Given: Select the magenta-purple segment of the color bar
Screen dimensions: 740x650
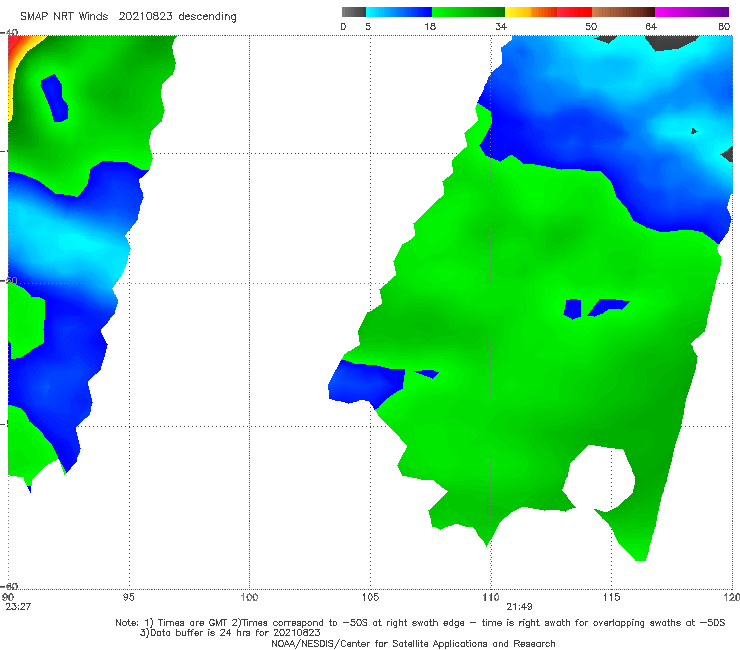Looking at the screenshot, I should point(692,12).
